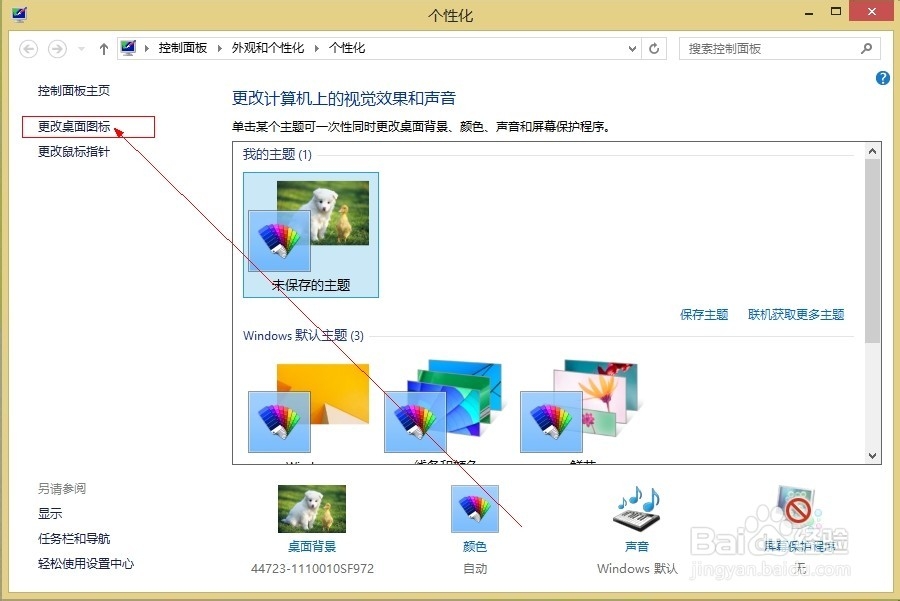Viewport: 900px width, 601px height.
Task: Expand arrow after 外观和个性化 breadcrumb
Action: pos(317,49)
